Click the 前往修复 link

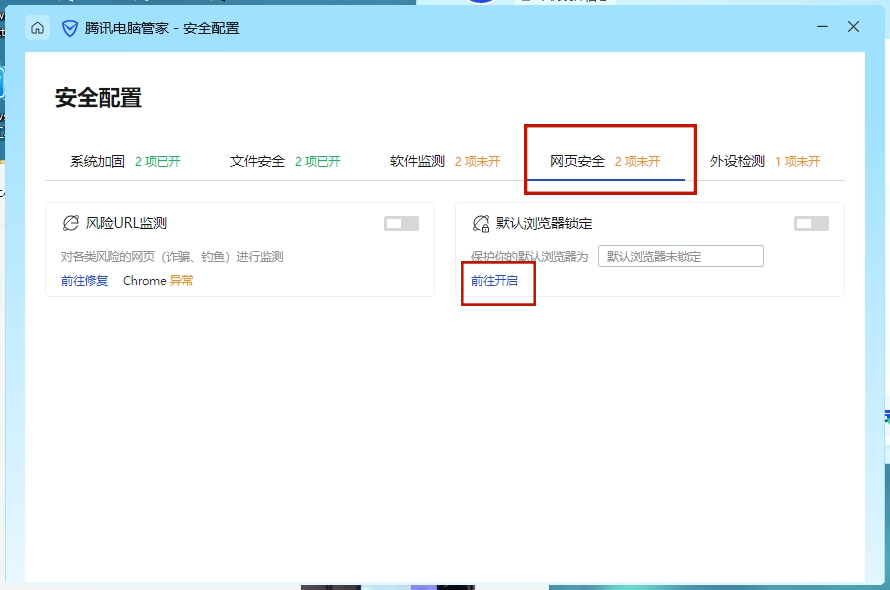85,281
